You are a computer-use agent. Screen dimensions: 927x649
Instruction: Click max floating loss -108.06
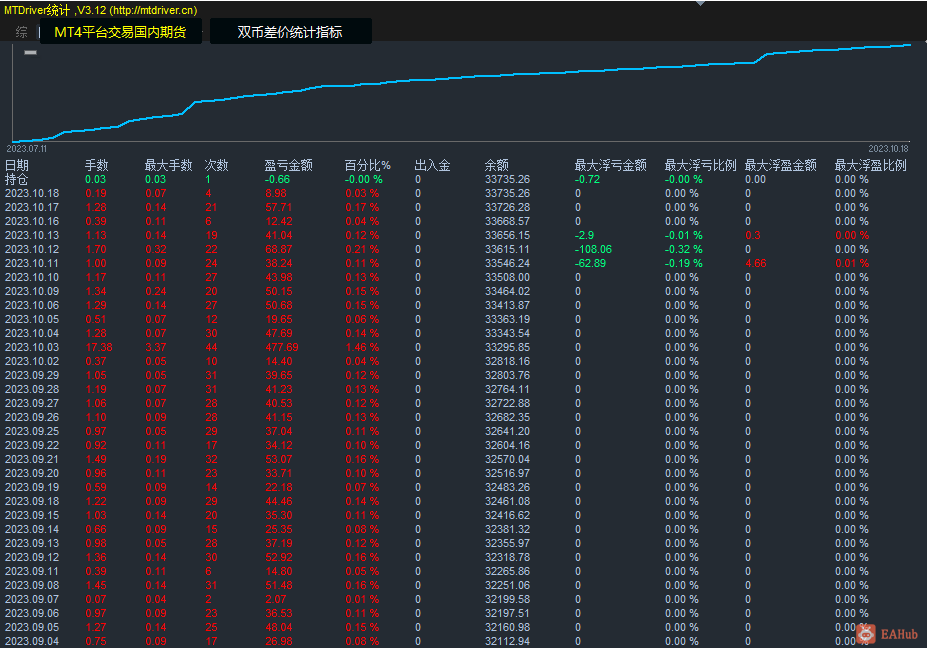(x=594, y=249)
